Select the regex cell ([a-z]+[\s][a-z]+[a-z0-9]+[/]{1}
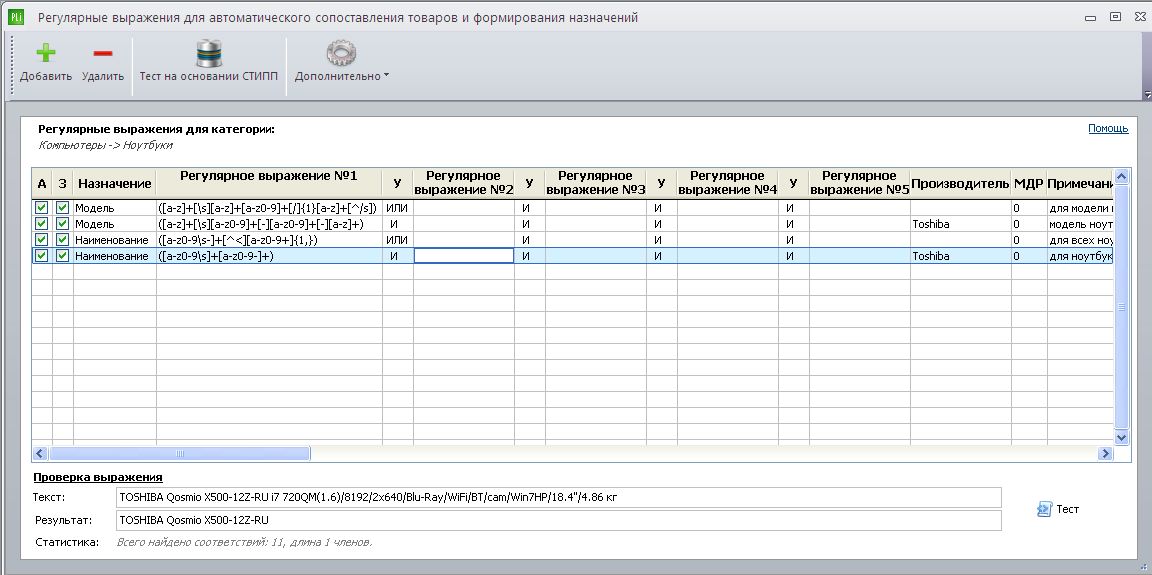This screenshot has width=1152, height=575. point(269,208)
